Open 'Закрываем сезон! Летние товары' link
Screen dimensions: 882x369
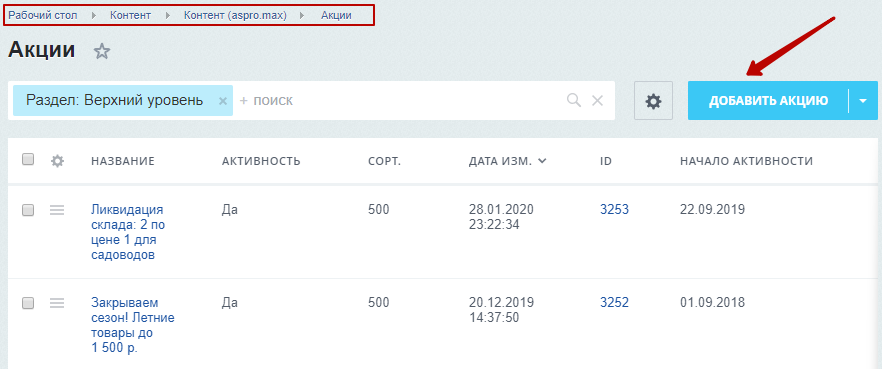tap(133, 325)
